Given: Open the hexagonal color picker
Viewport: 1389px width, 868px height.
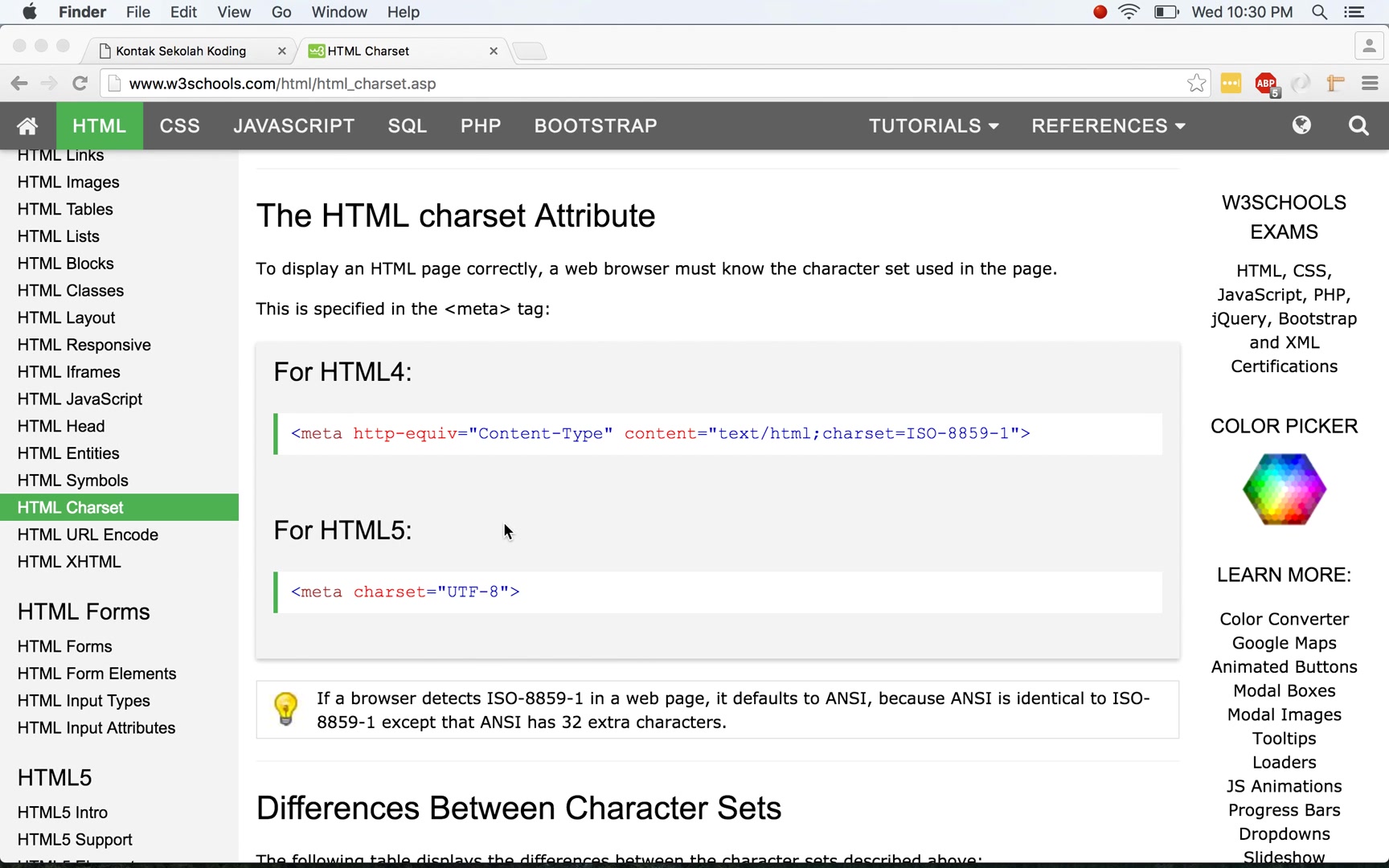Looking at the screenshot, I should (1284, 489).
